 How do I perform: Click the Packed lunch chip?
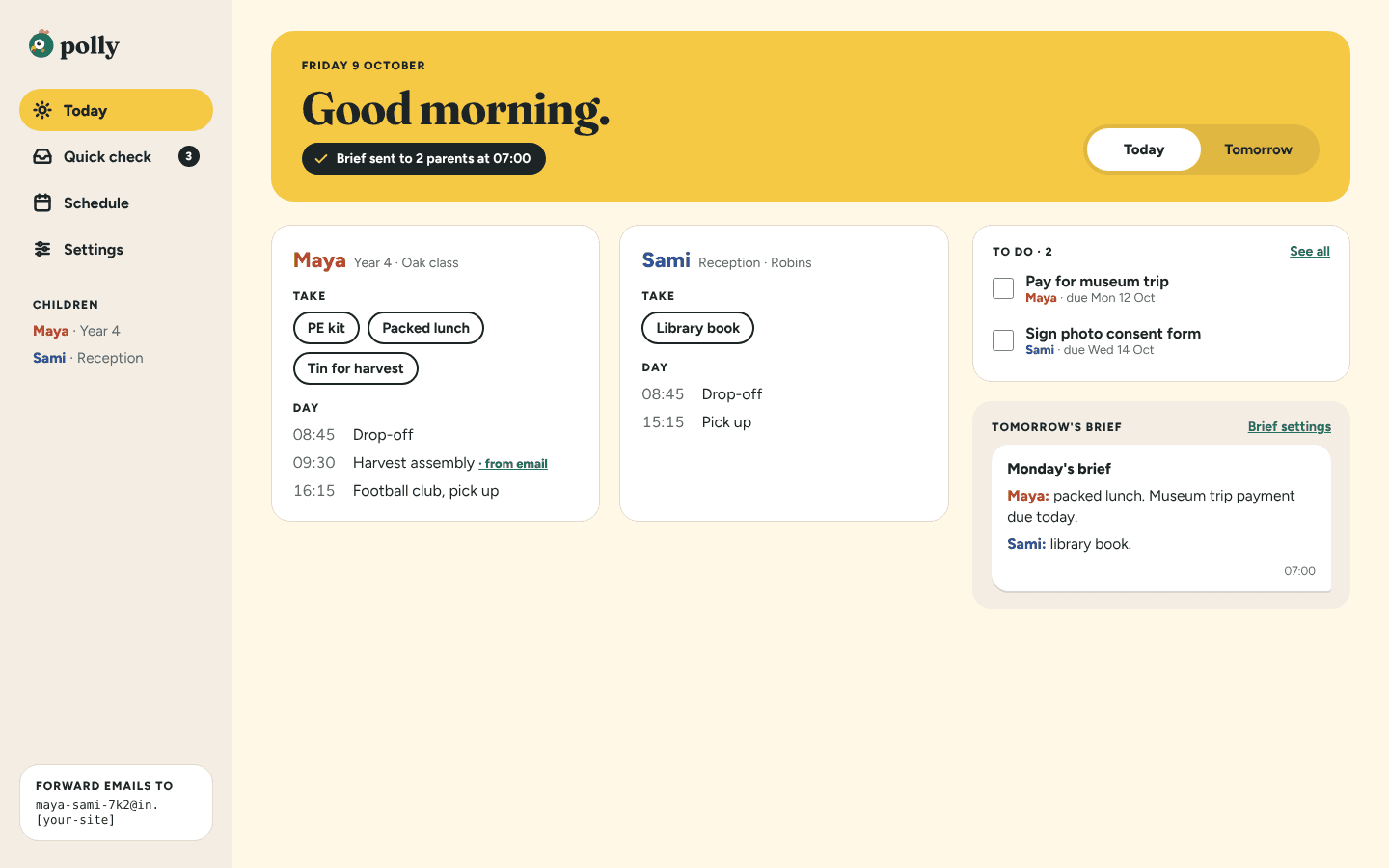click(x=425, y=328)
